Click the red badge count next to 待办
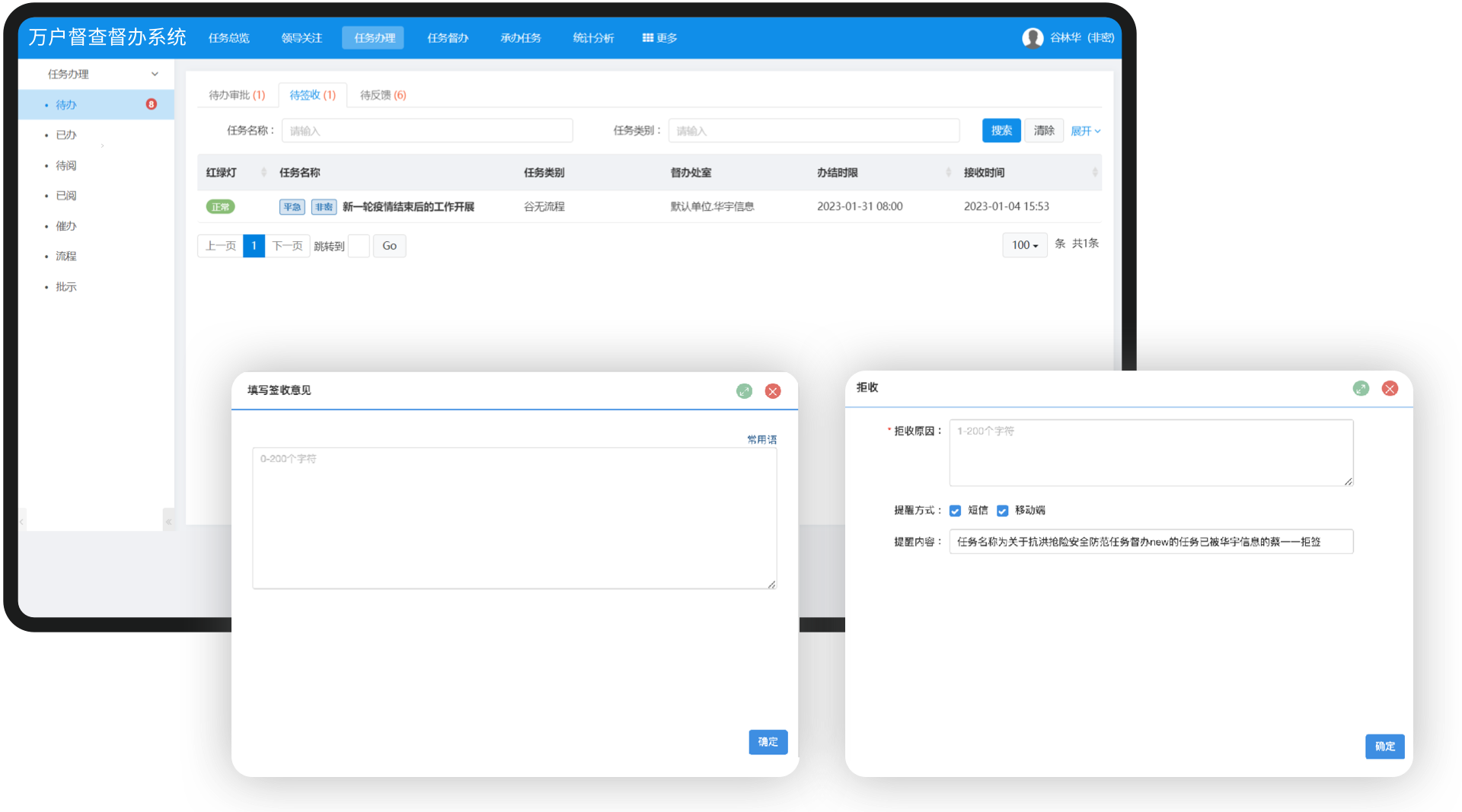The width and height of the screenshot is (1462, 812). click(152, 104)
